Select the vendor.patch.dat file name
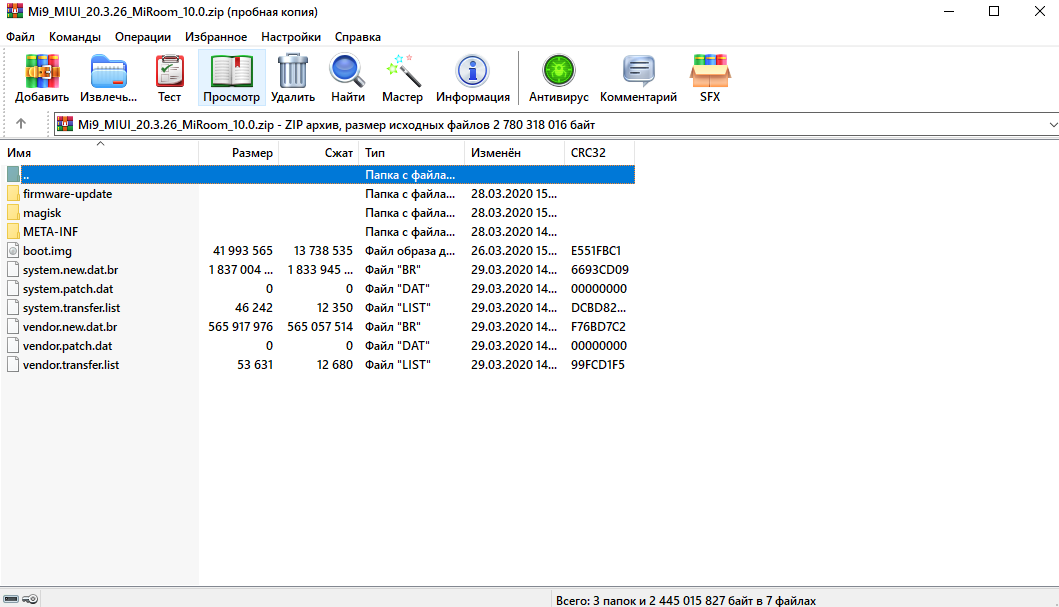The width and height of the screenshot is (1059, 607). 68,346
